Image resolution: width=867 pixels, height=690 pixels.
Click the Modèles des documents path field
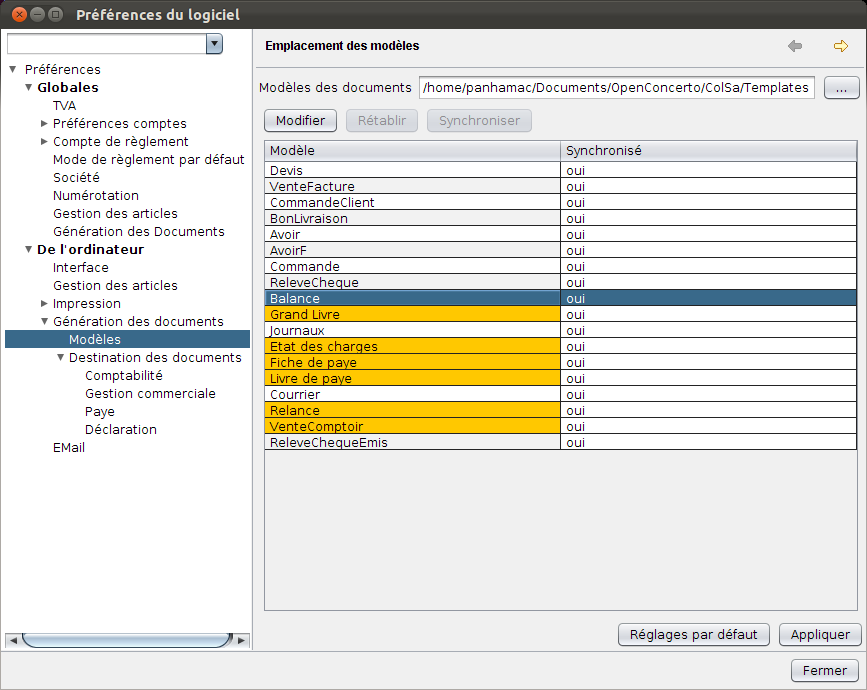(617, 87)
